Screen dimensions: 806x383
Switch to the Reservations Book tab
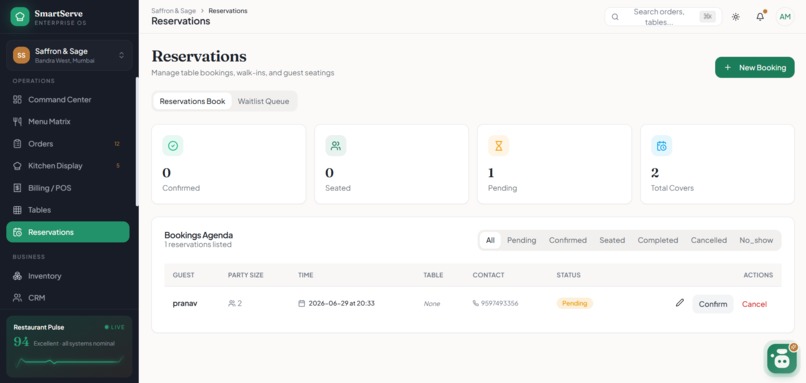(x=192, y=101)
